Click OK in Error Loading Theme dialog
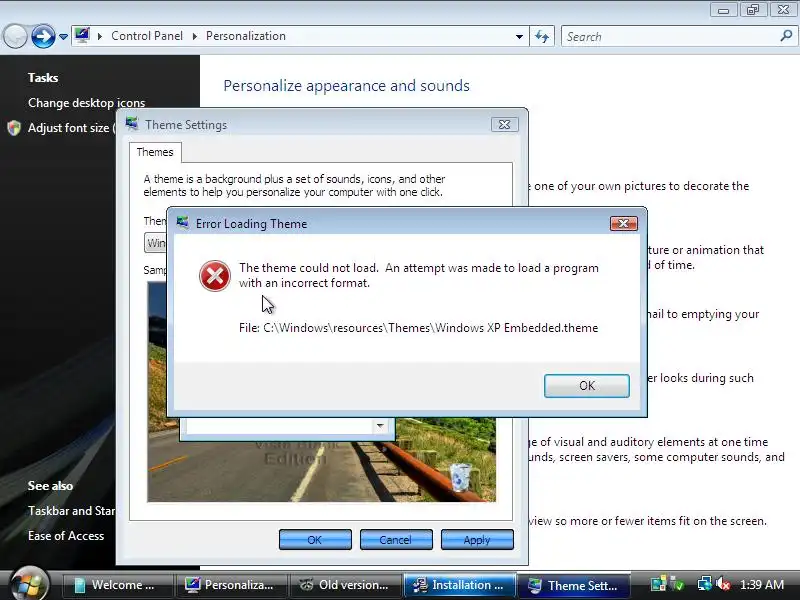Image resolution: width=800 pixels, height=600 pixels. point(587,386)
